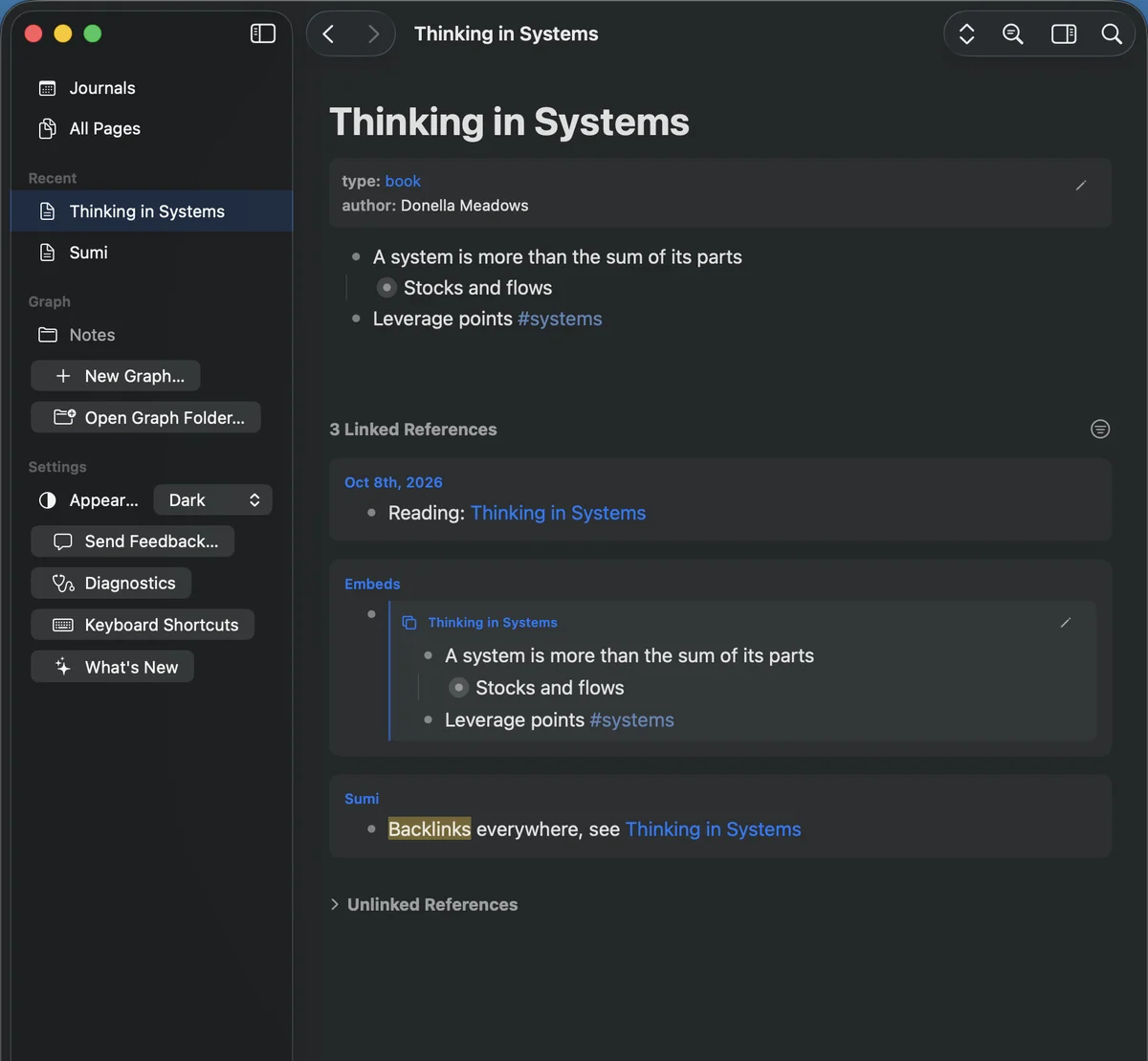Click the bullet of Stocks and flows in page

[386, 288]
